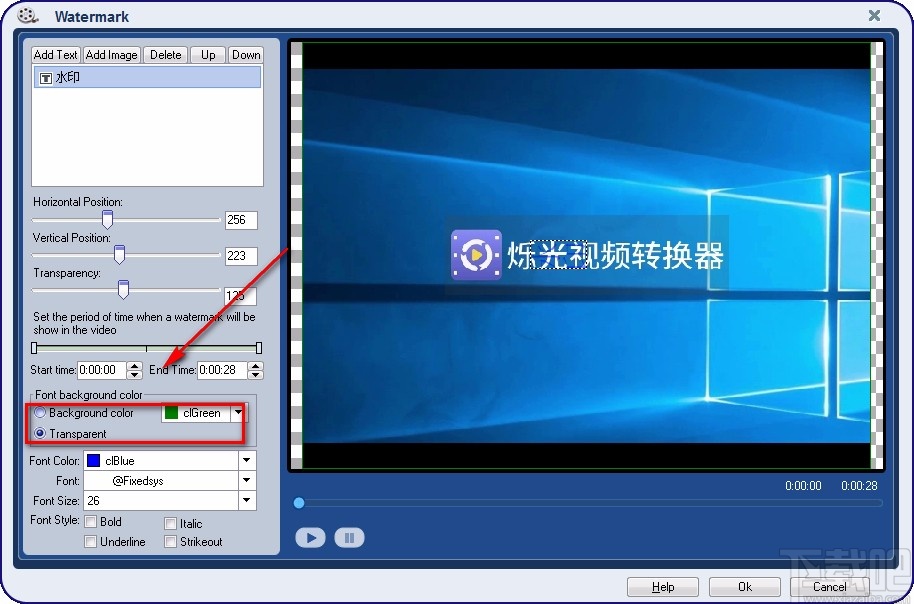Focus the Horizontal Position value field 256
The width and height of the screenshot is (914, 604).
coord(241,220)
